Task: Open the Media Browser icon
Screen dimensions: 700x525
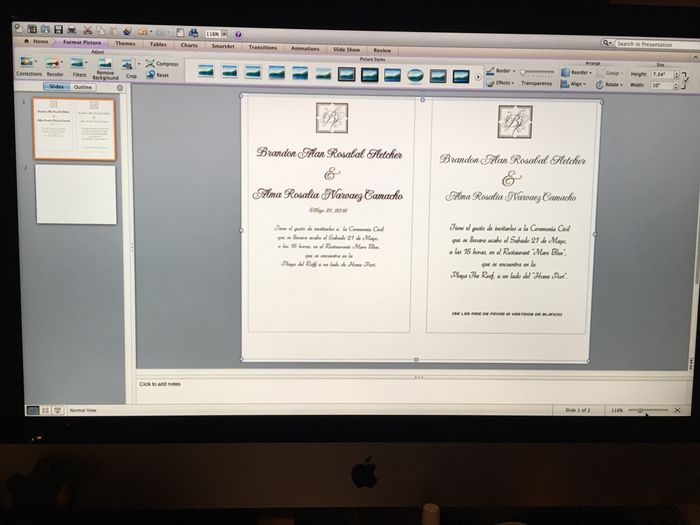Action: tap(193, 33)
